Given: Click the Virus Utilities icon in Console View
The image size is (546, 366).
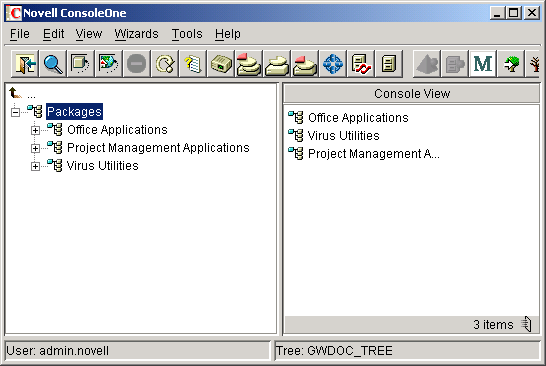Looking at the screenshot, I should [296, 135].
